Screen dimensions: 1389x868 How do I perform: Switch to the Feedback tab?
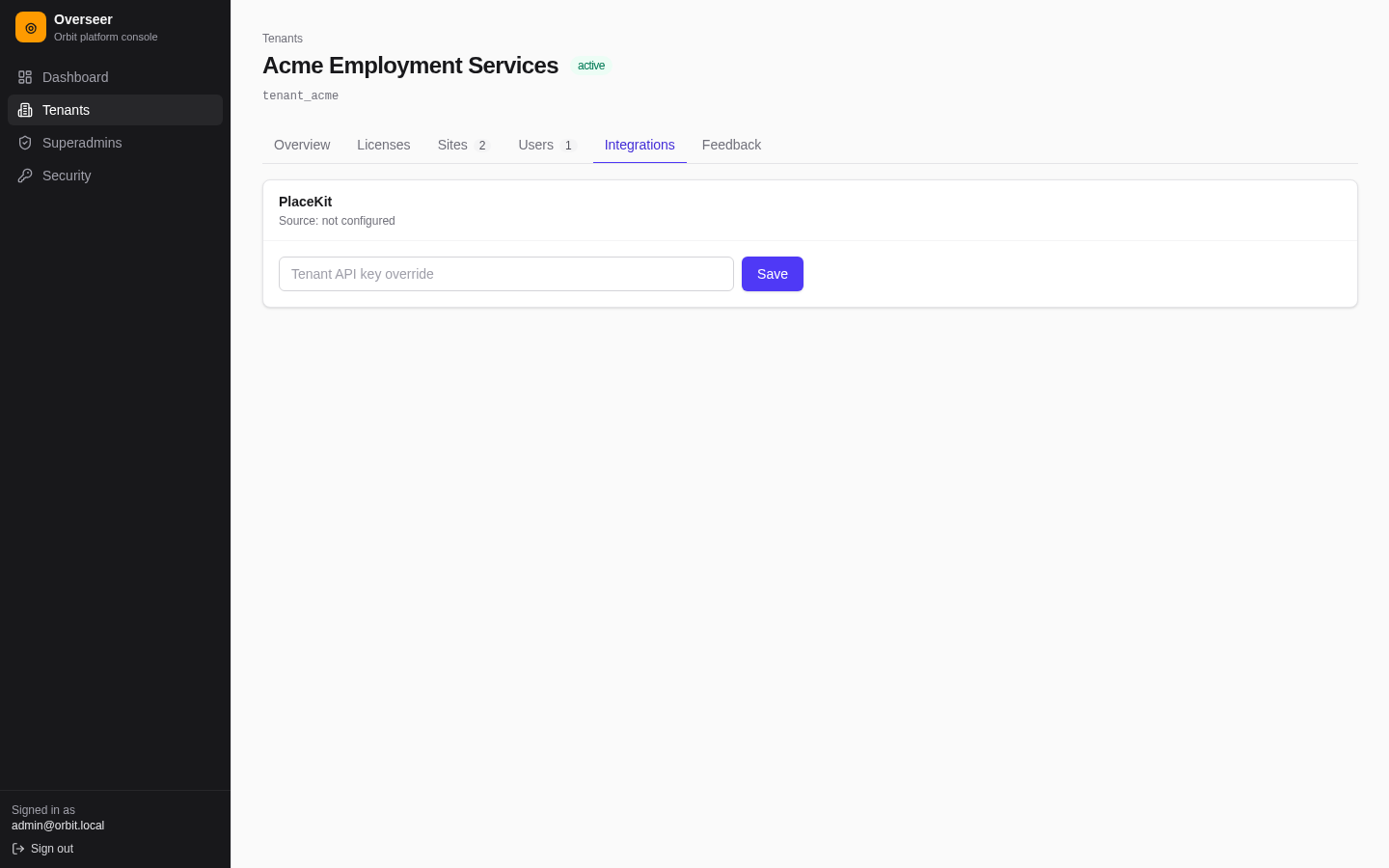(731, 145)
